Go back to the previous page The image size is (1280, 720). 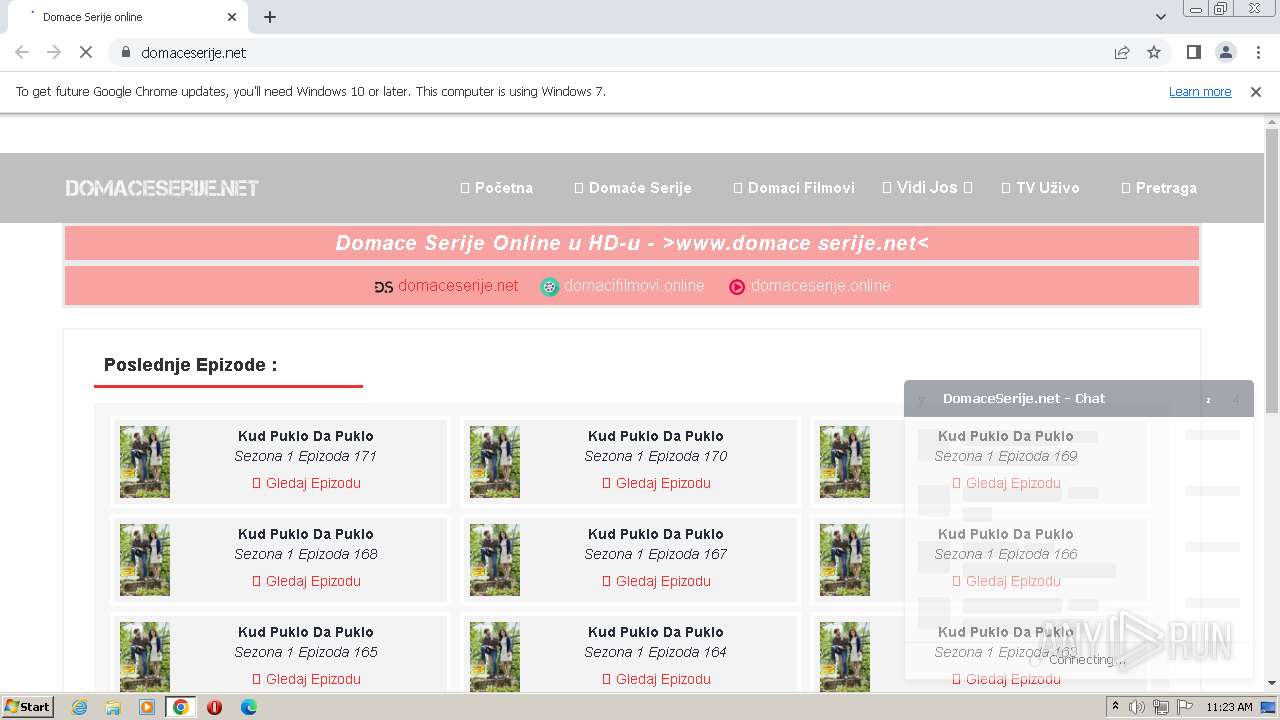tap(22, 52)
